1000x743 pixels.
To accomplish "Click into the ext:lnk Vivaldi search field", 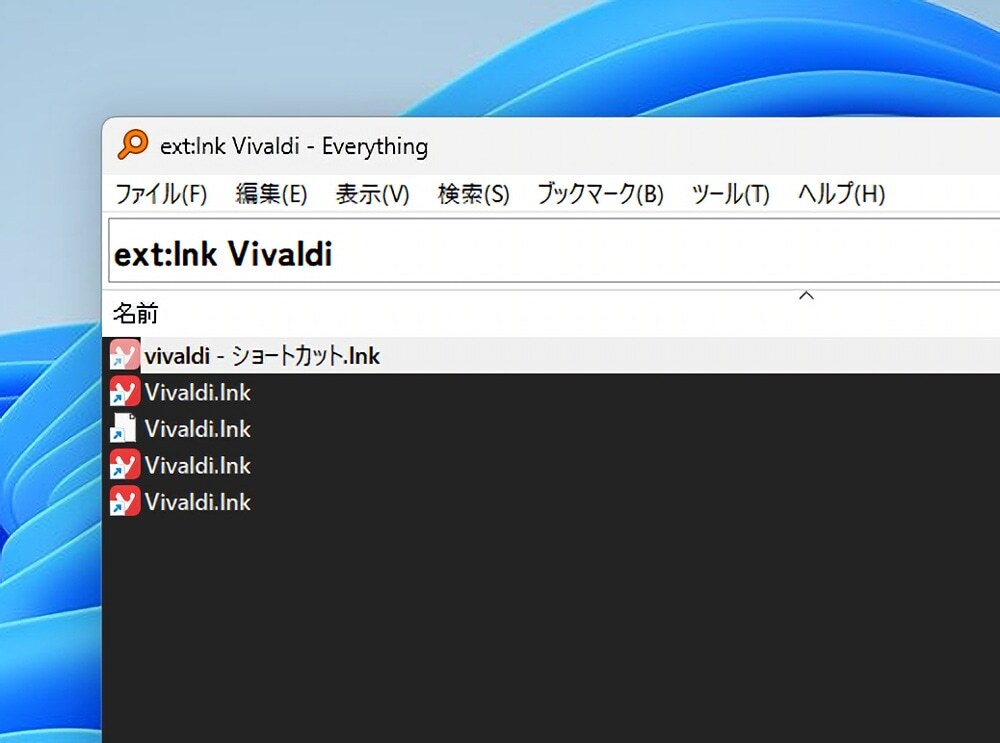I will coord(550,255).
